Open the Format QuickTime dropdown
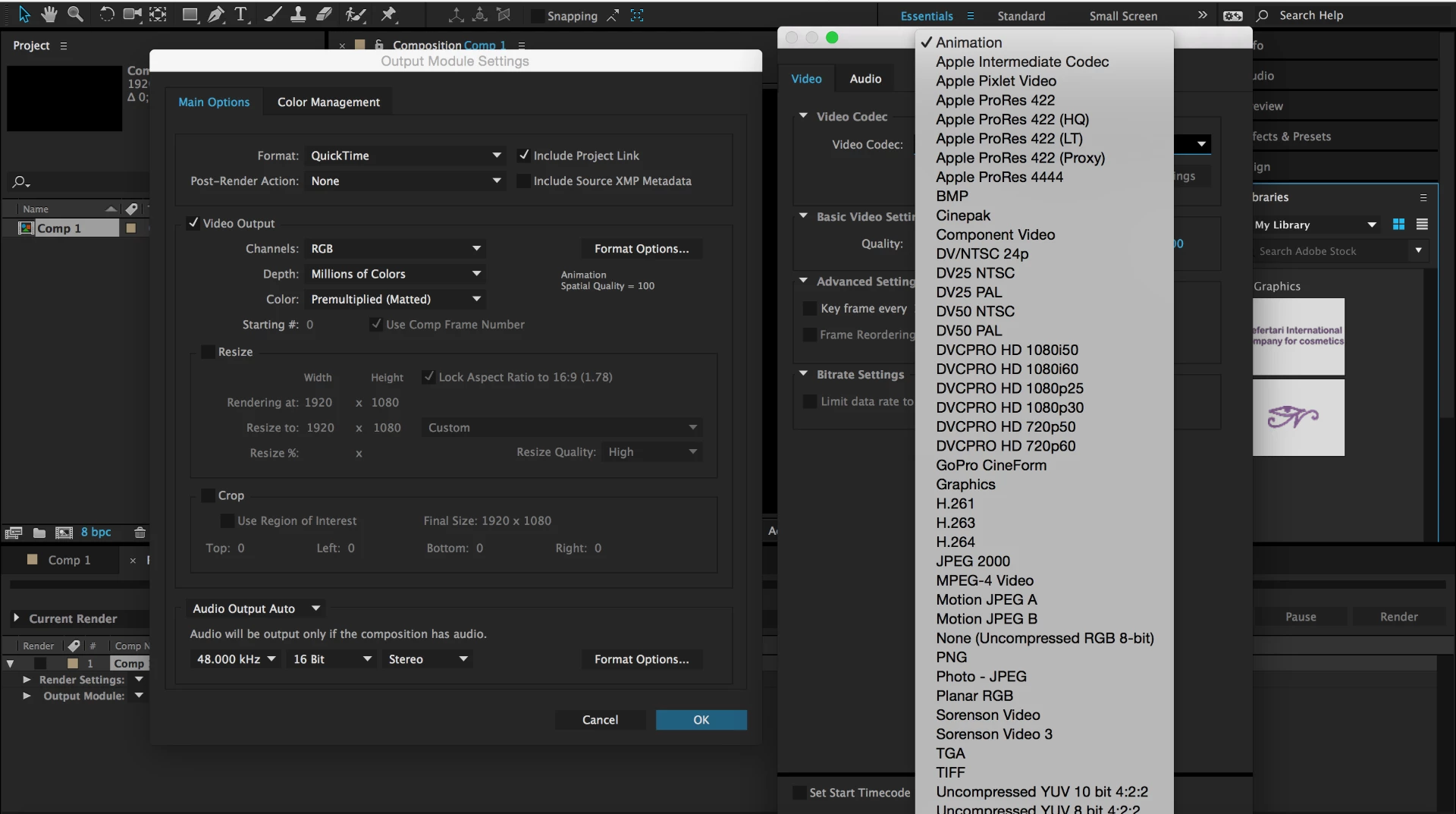The height and width of the screenshot is (814, 1456). (405, 156)
